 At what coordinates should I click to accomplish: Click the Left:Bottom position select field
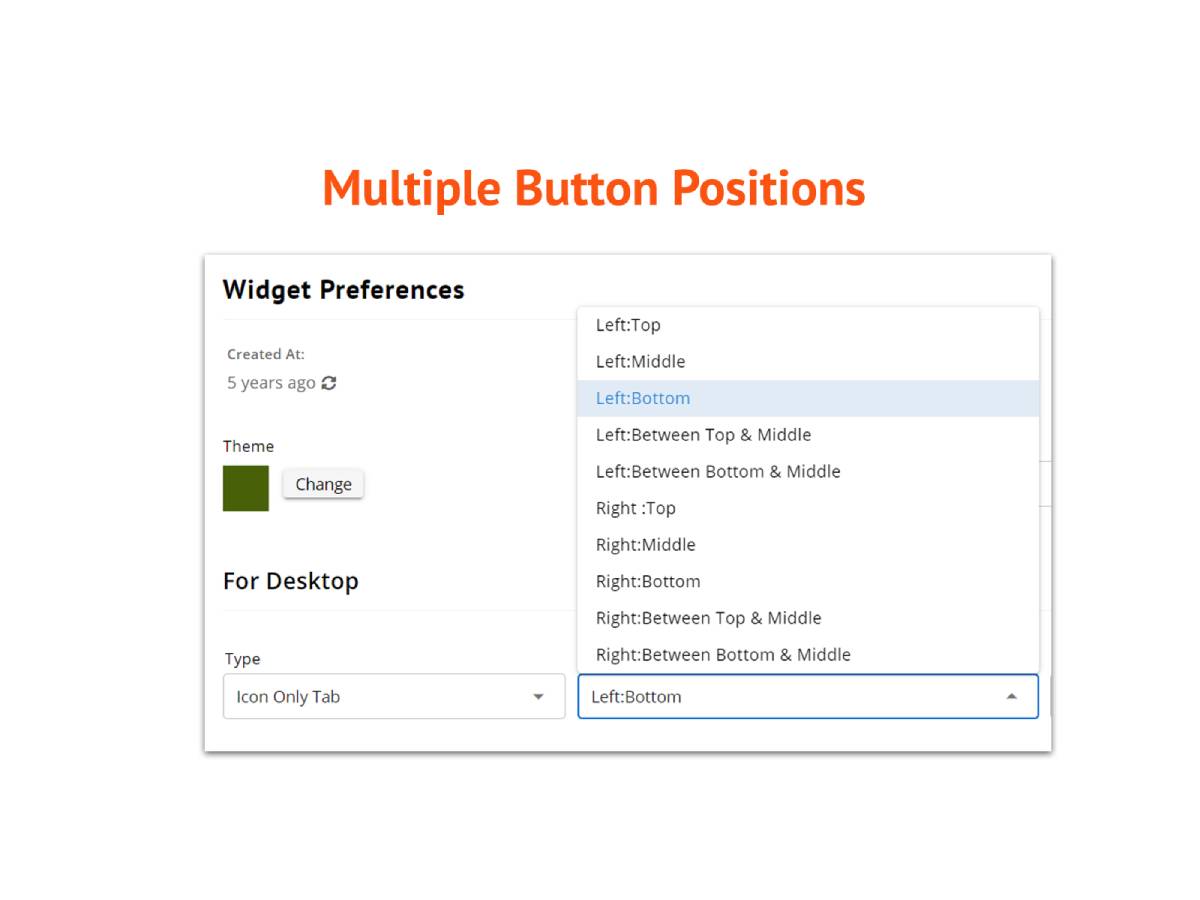pyautogui.click(x=808, y=696)
